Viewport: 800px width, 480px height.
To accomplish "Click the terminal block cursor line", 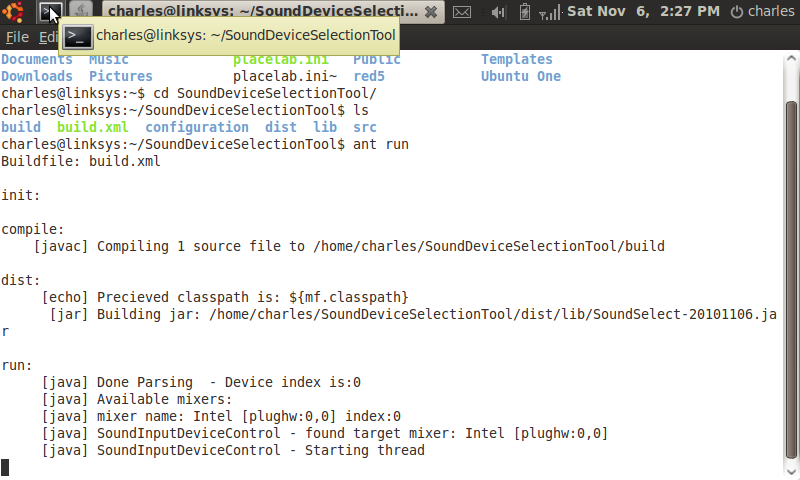I will click(x=5, y=467).
